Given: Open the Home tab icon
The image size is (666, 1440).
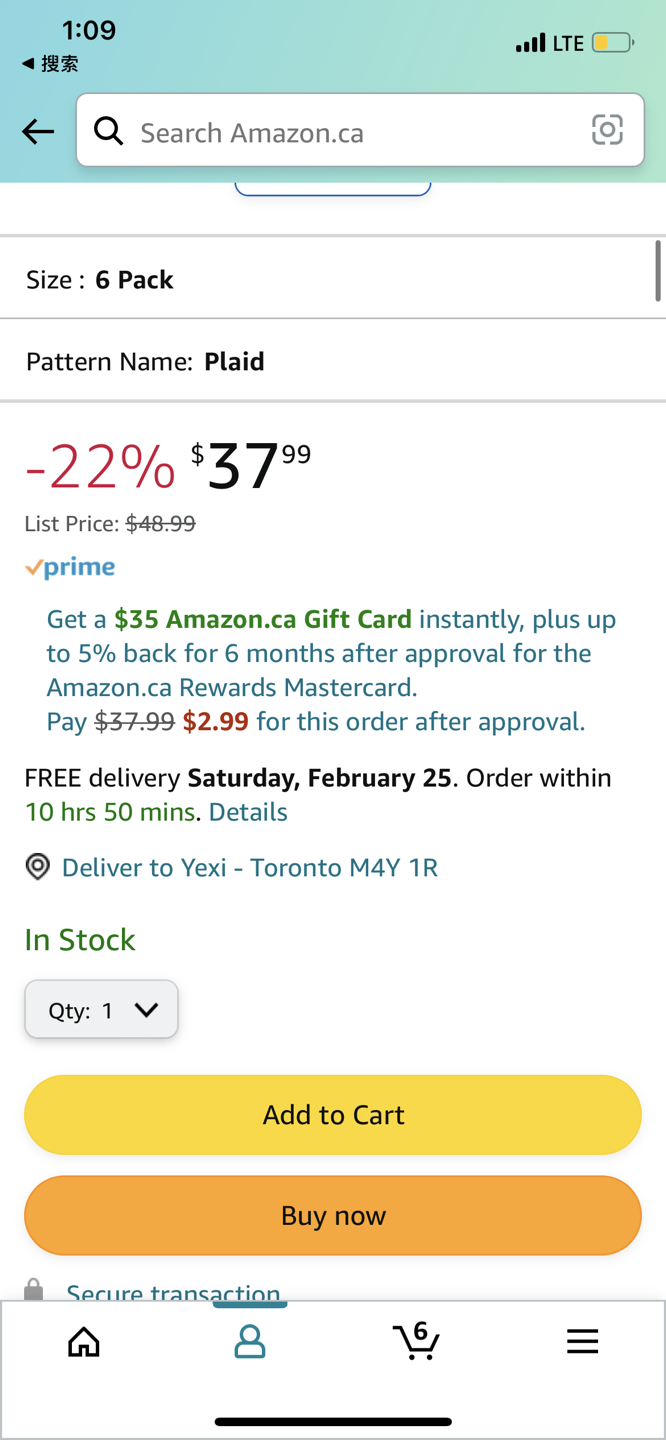Looking at the screenshot, I should click(84, 1341).
